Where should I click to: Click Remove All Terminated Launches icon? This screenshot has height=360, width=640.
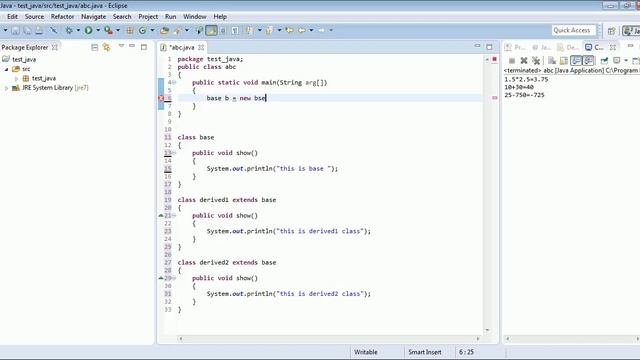tap(536, 61)
